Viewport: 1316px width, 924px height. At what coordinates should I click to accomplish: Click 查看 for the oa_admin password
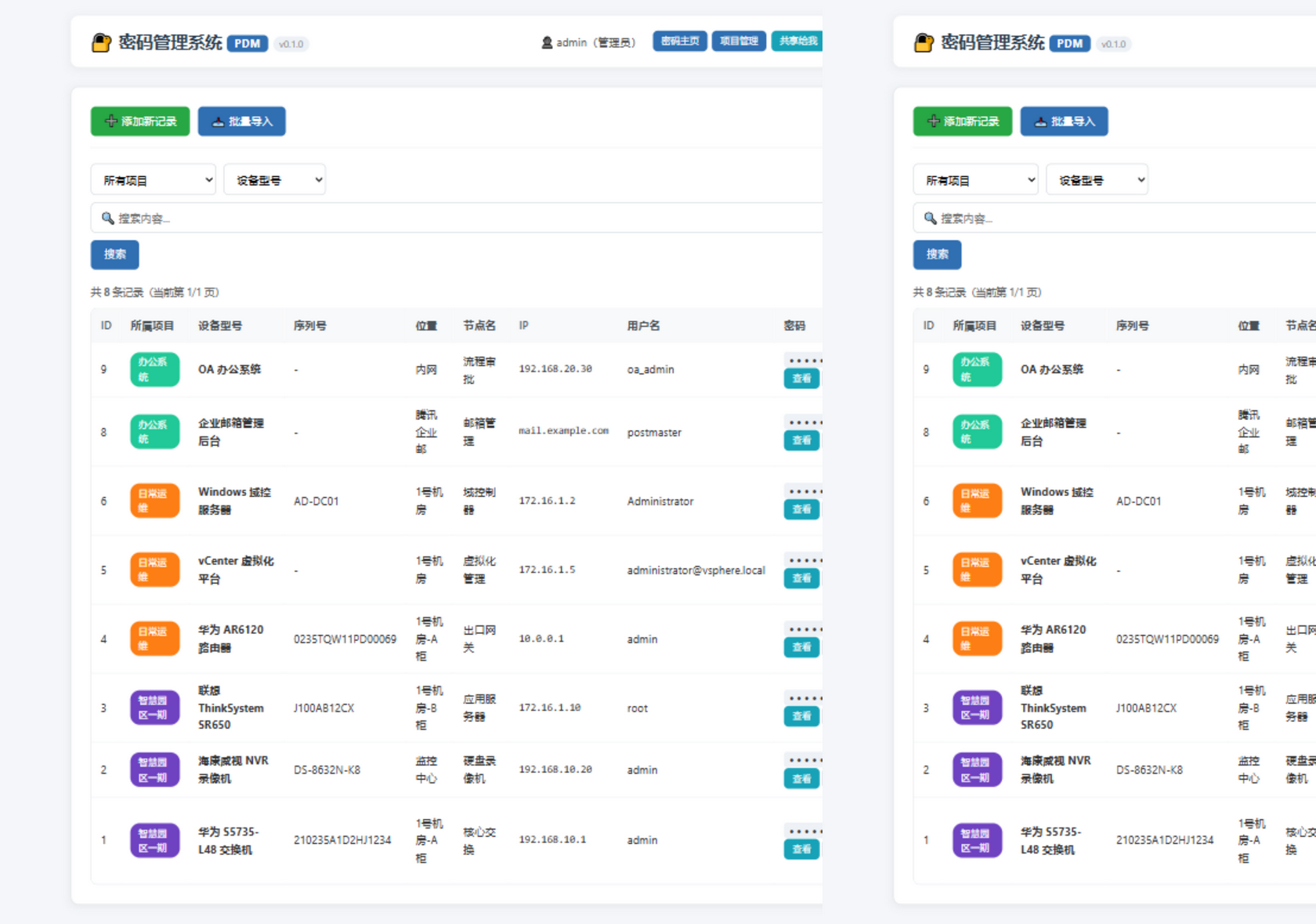coord(801,379)
